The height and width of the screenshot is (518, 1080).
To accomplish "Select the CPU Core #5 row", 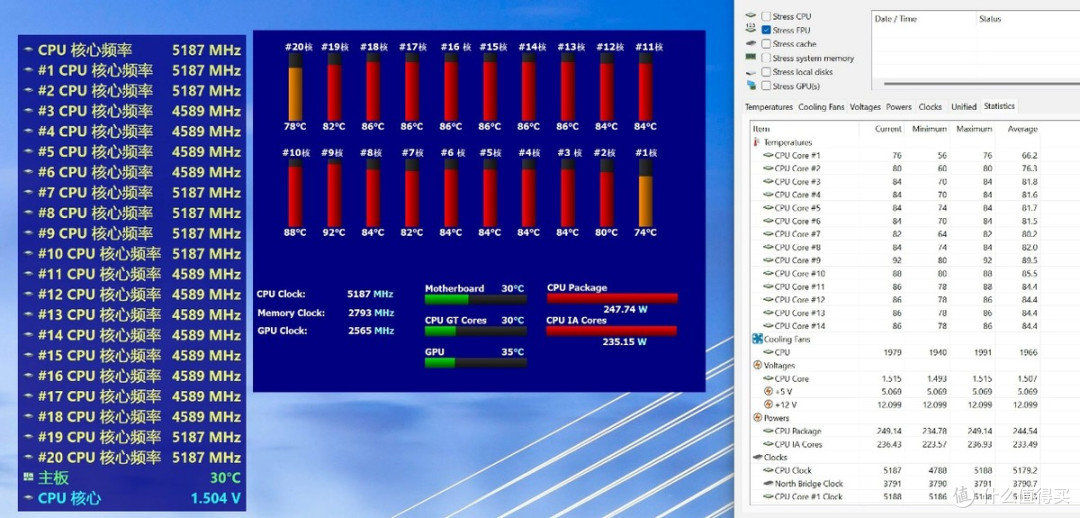I will point(895,208).
